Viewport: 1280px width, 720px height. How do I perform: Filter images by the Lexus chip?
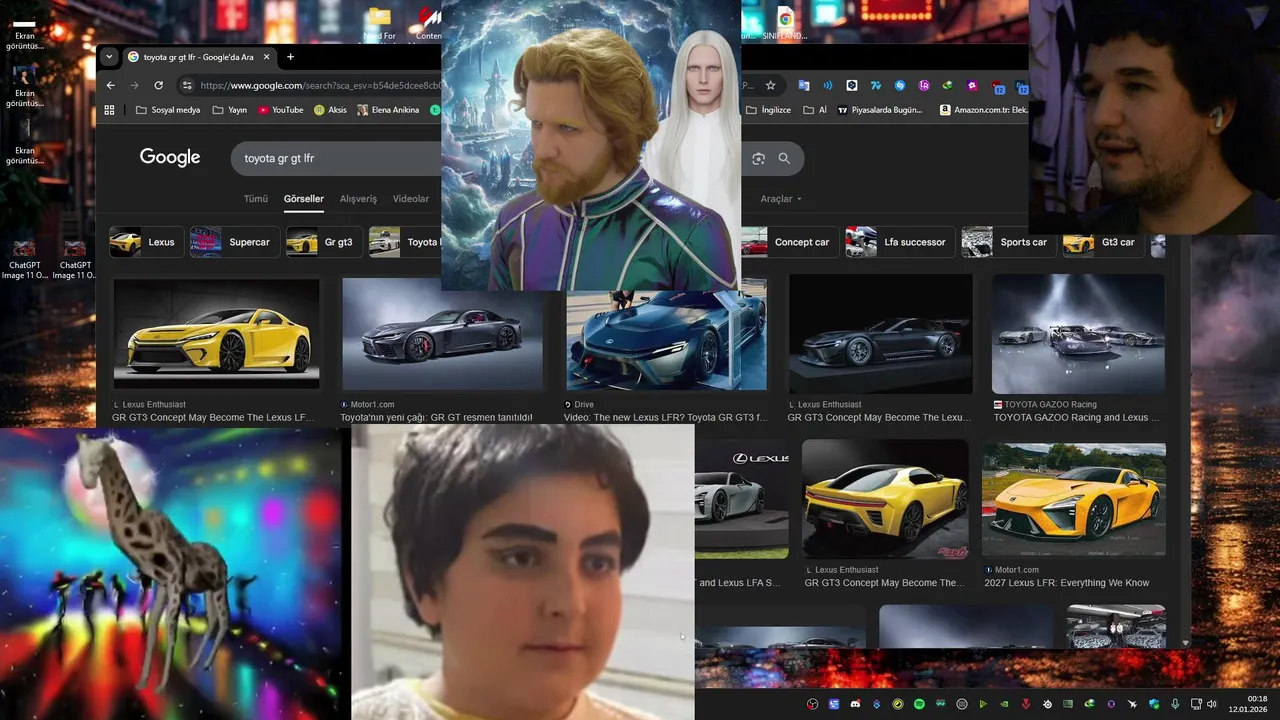click(x=145, y=242)
